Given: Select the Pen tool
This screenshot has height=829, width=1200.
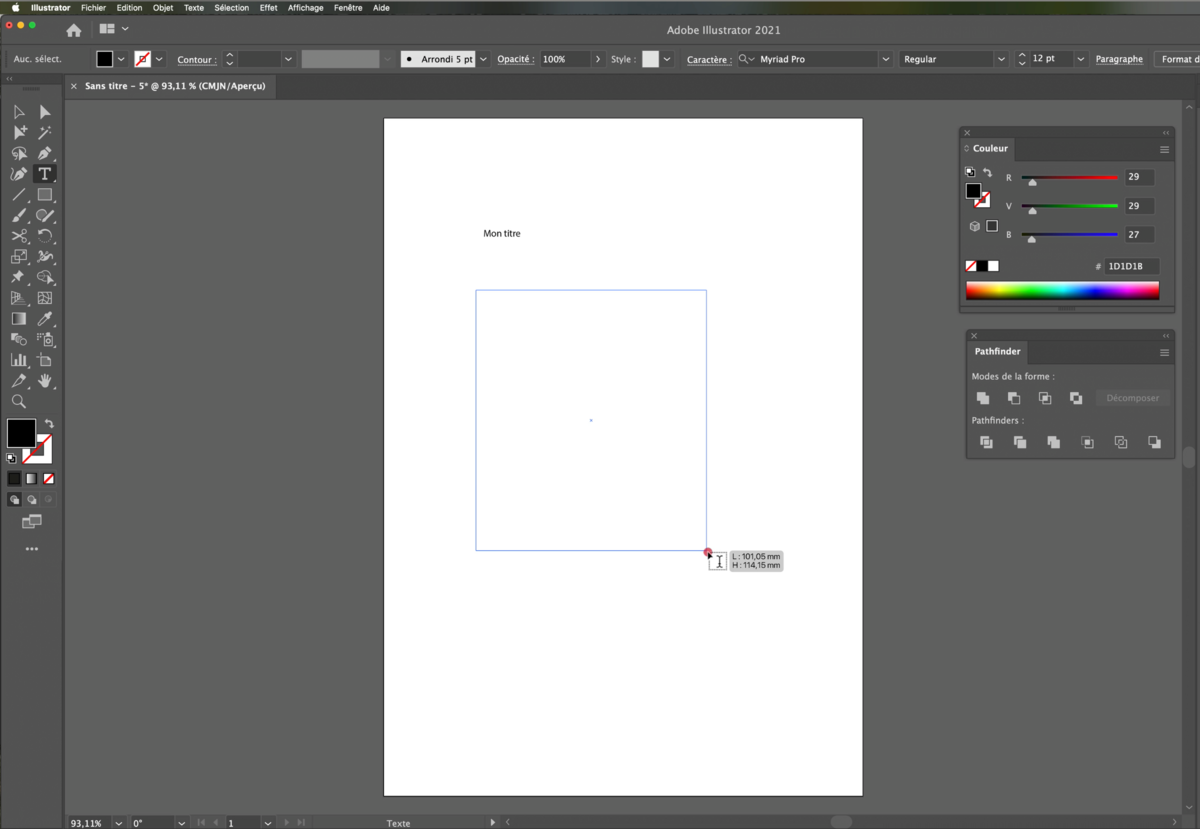Looking at the screenshot, I should 45,153.
